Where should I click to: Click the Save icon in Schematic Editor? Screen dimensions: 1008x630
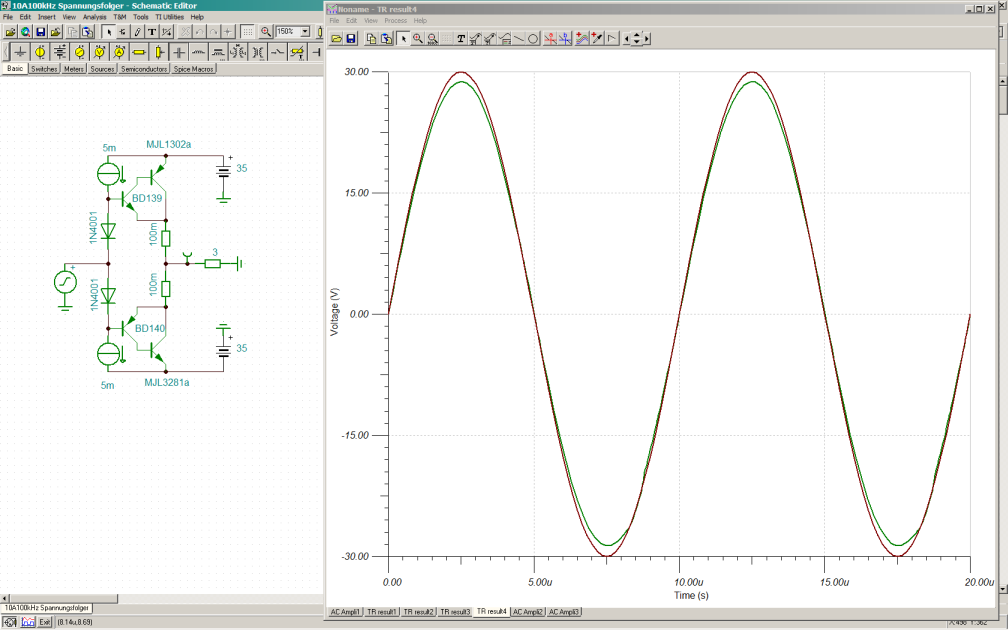(x=40, y=32)
